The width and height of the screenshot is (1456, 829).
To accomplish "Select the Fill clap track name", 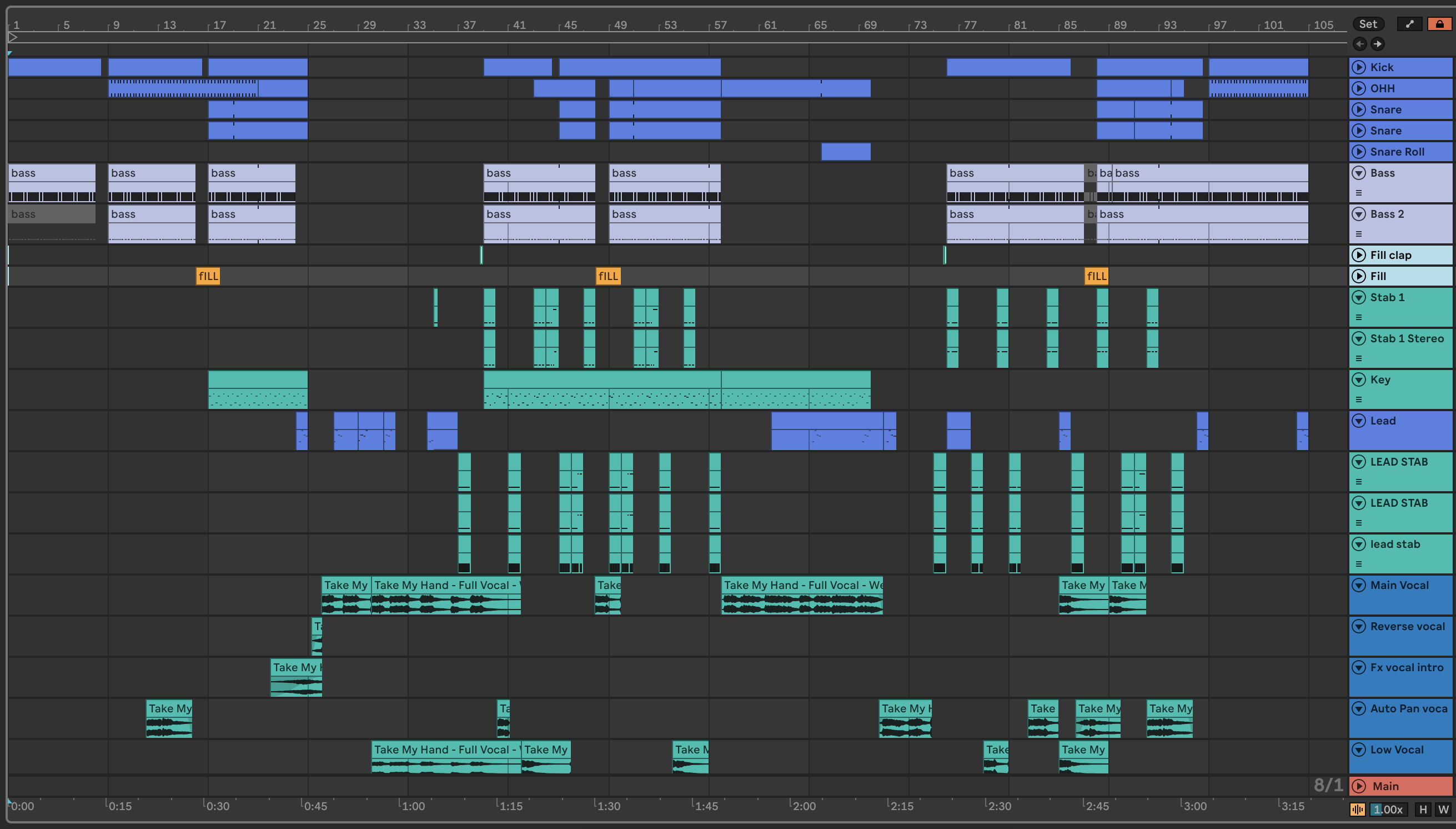I will (1390, 255).
